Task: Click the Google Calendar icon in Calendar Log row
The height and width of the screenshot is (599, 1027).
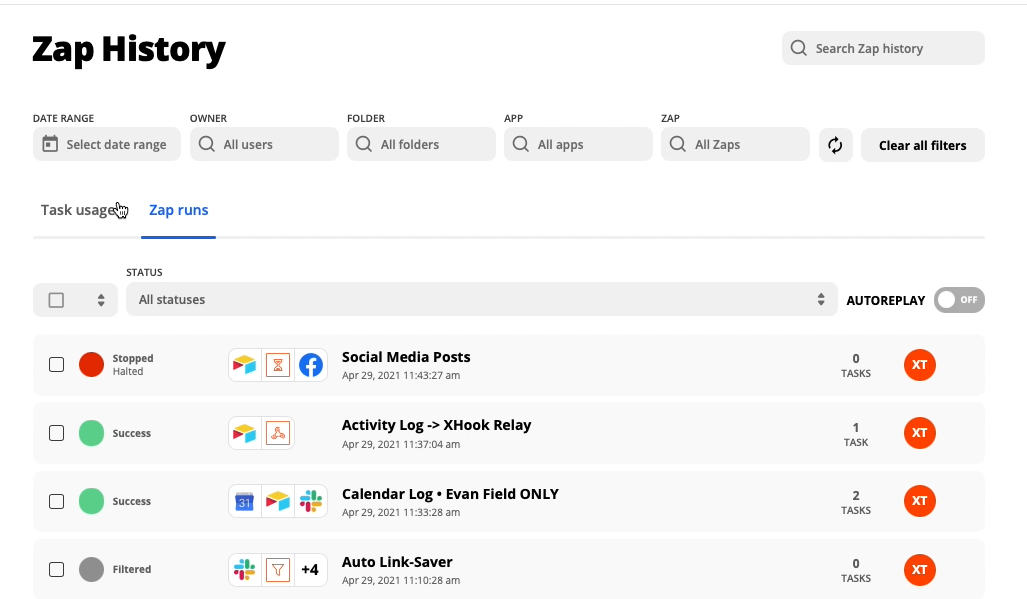Action: click(x=244, y=501)
